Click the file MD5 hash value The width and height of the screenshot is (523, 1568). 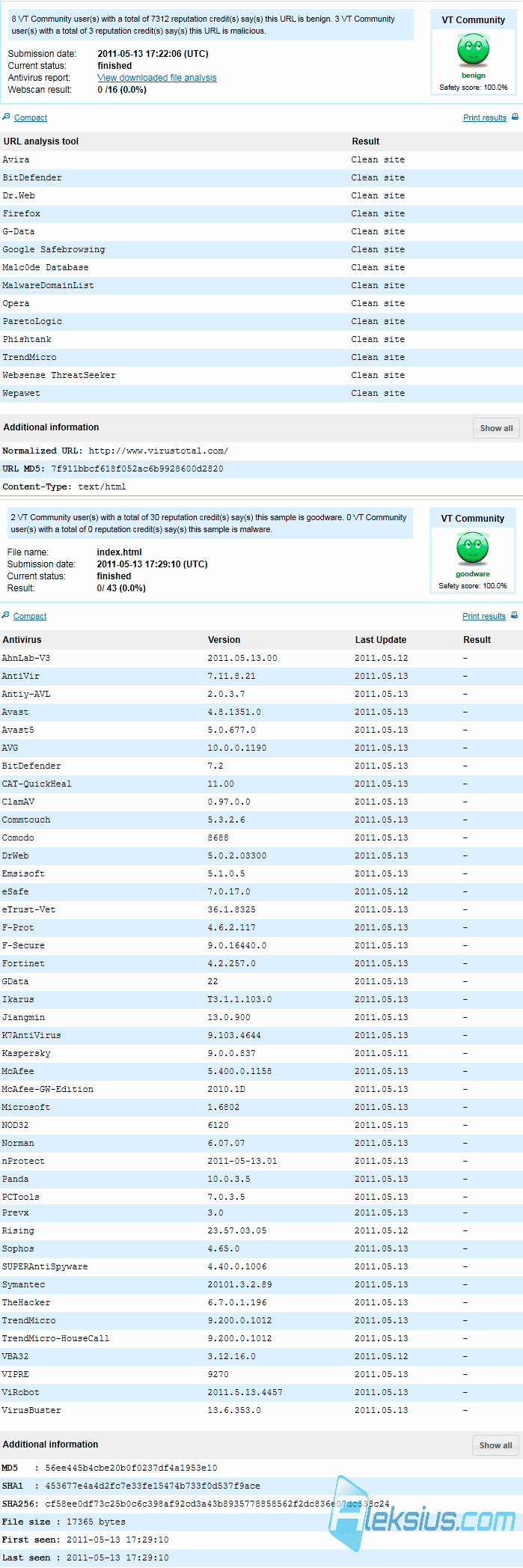pyautogui.click(x=131, y=1468)
